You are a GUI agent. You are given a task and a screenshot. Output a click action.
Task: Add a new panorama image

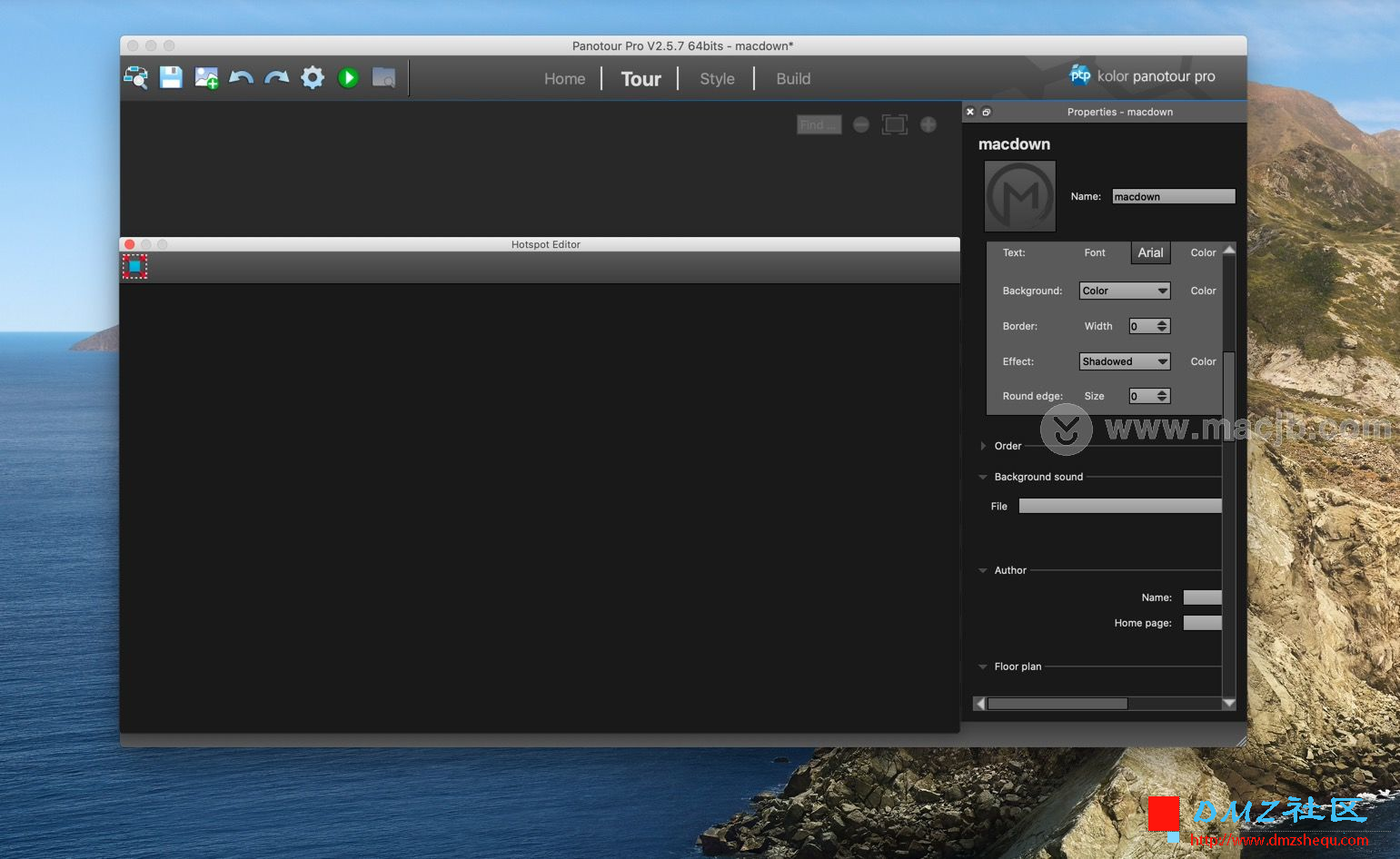[206, 78]
